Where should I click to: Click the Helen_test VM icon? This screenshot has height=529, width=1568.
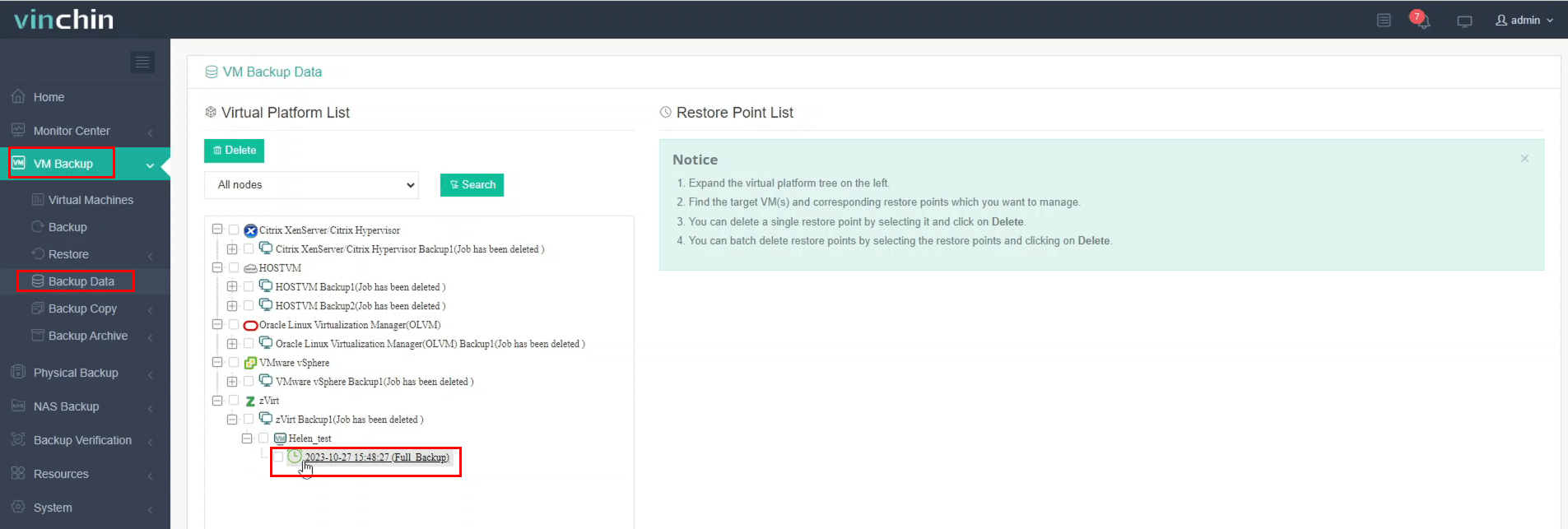280,439
